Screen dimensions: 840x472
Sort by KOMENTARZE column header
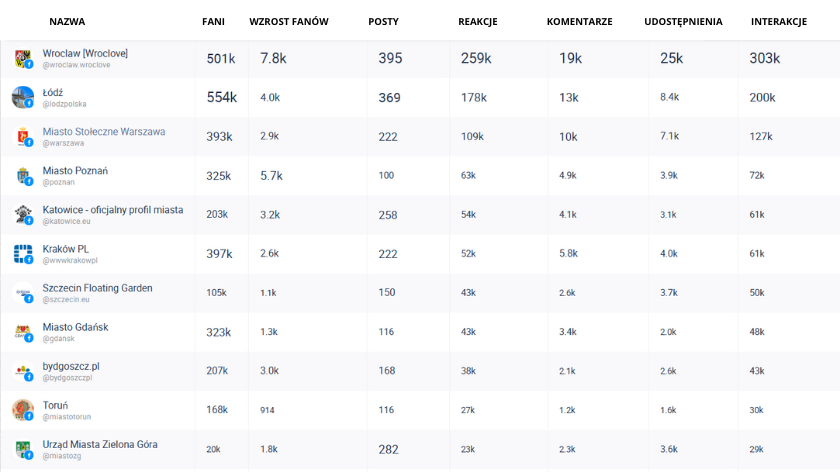(x=579, y=21)
